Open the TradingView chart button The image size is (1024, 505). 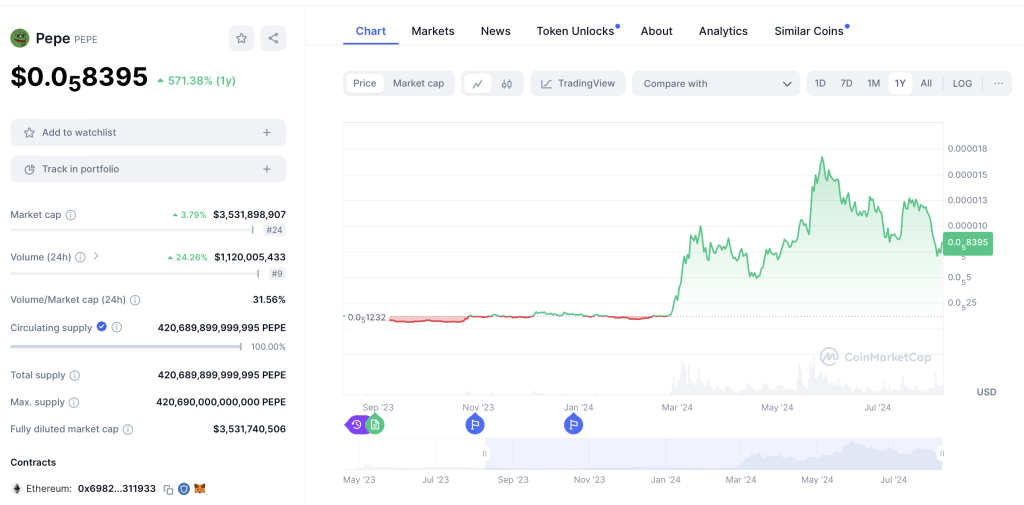(x=578, y=84)
